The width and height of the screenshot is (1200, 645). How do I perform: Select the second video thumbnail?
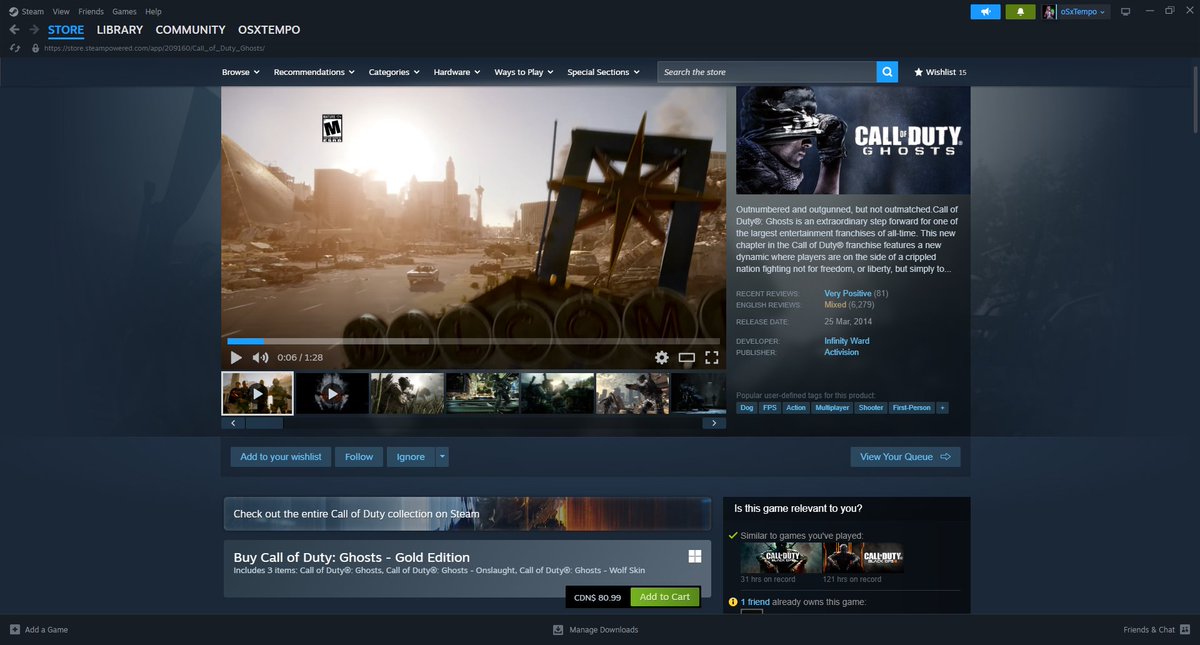point(332,393)
